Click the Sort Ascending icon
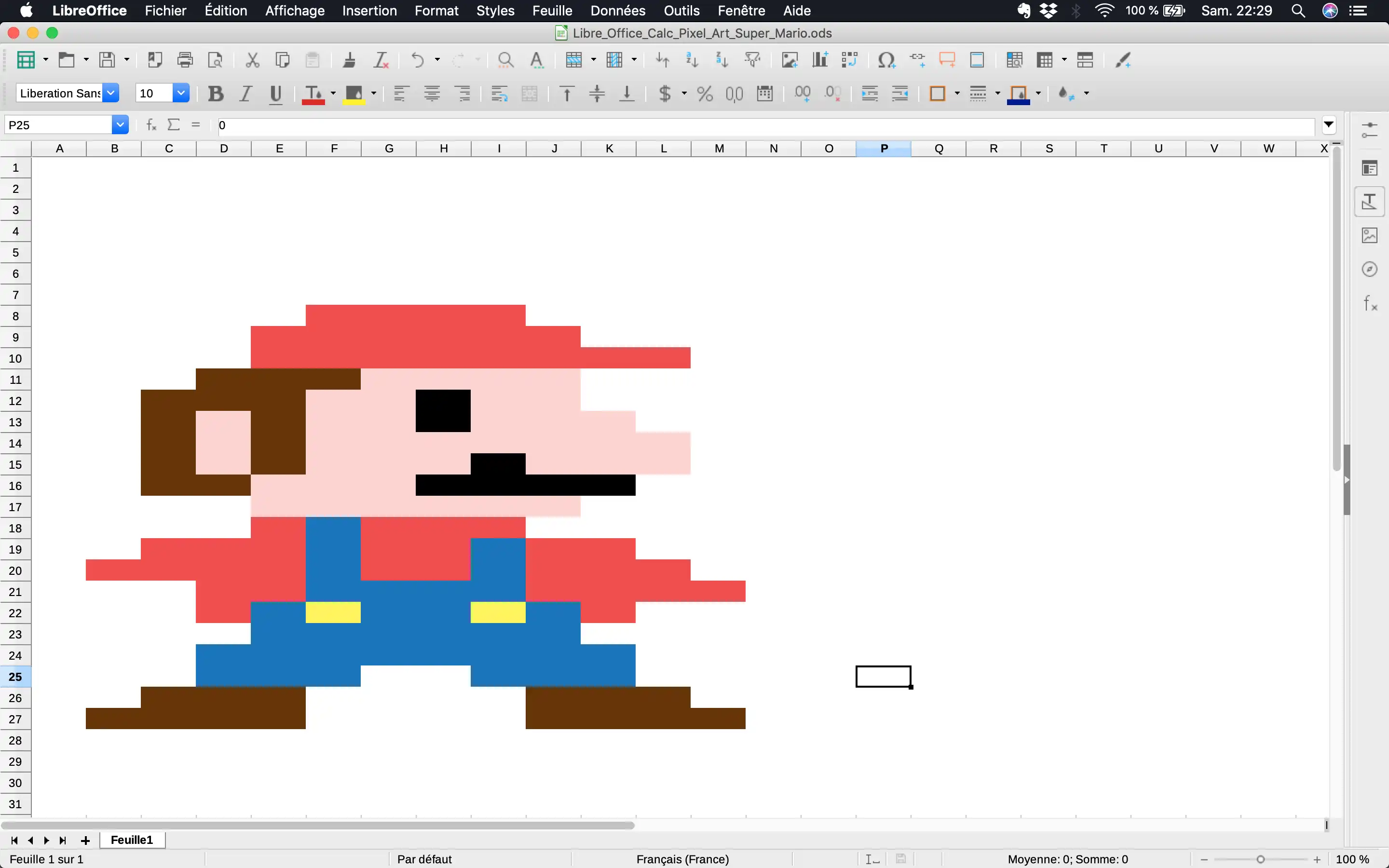Viewport: 1389px width, 868px height. (x=692, y=60)
